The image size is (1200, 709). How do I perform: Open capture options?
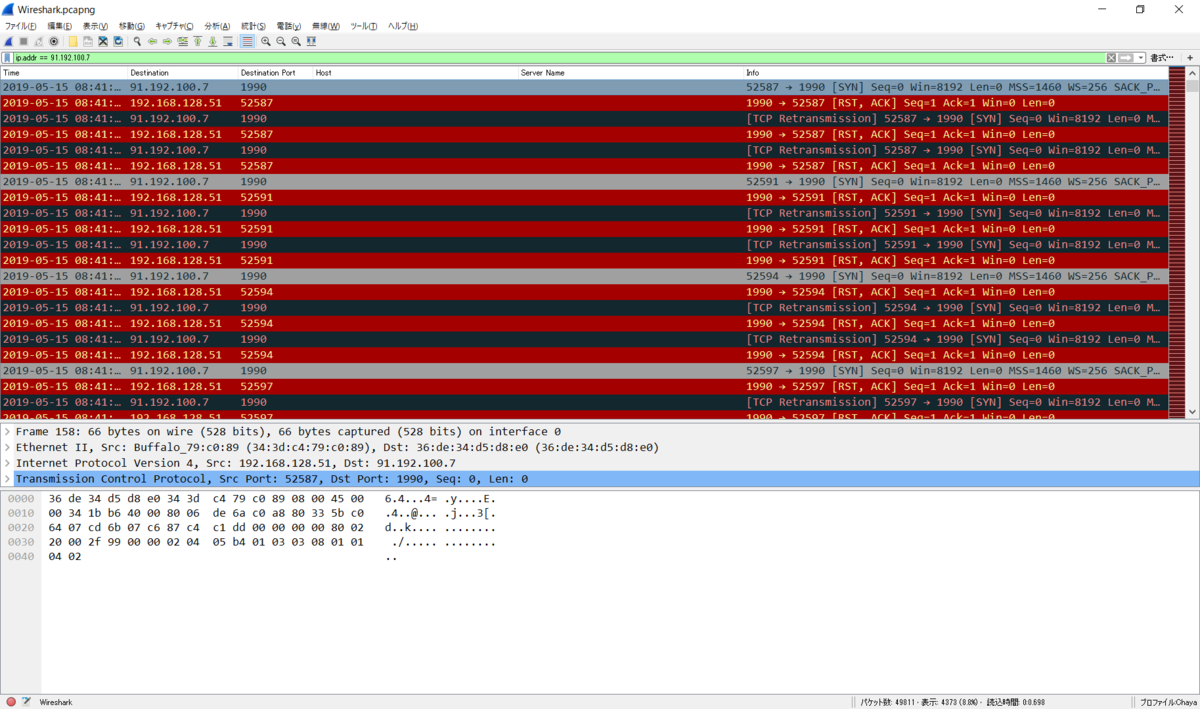(54, 41)
